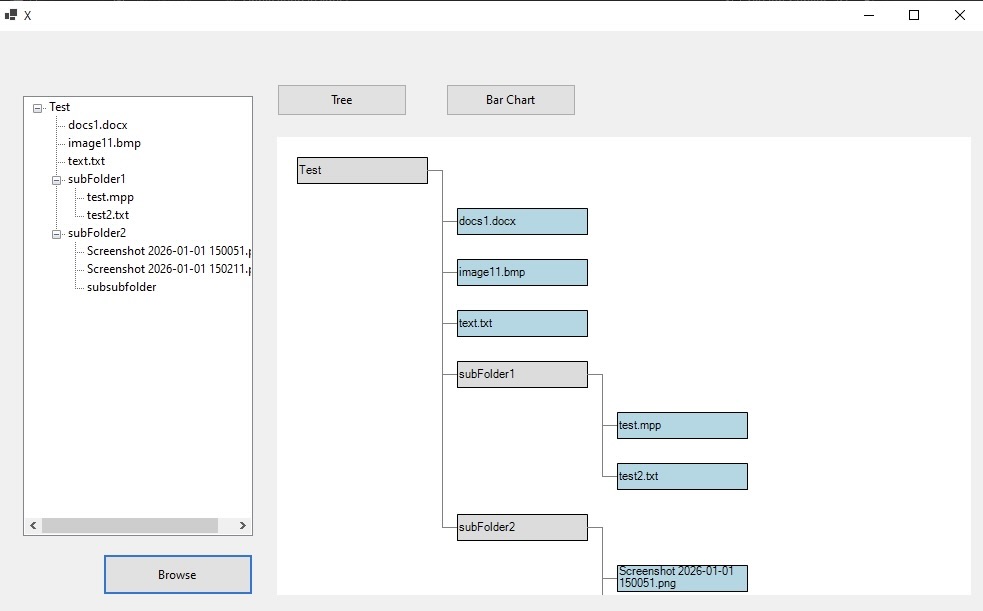The width and height of the screenshot is (983, 611).
Task: Click the image11.bmp box in the diagram
Action: [x=522, y=273]
